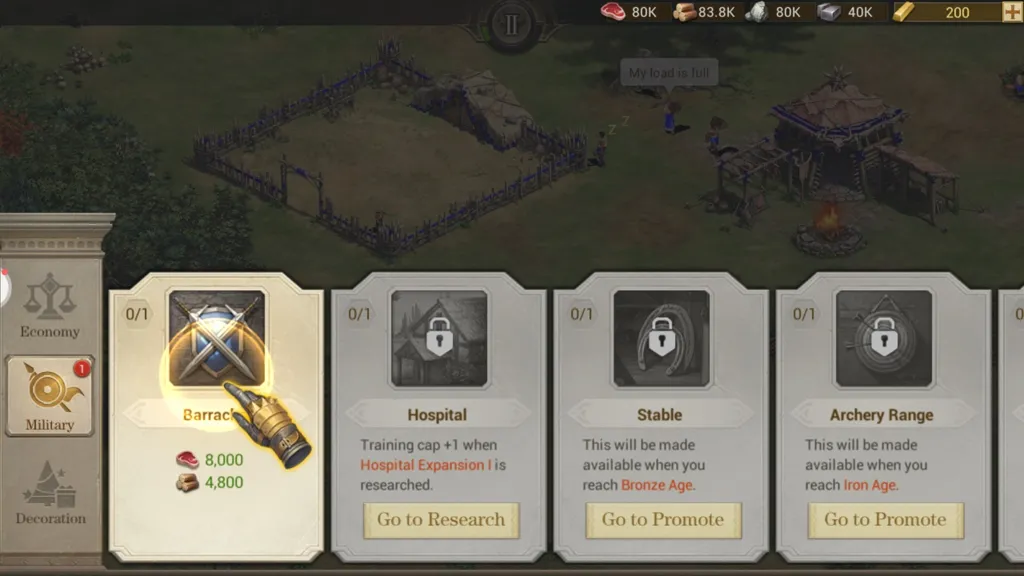Click the locked Archery Range target icon

click(884, 338)
